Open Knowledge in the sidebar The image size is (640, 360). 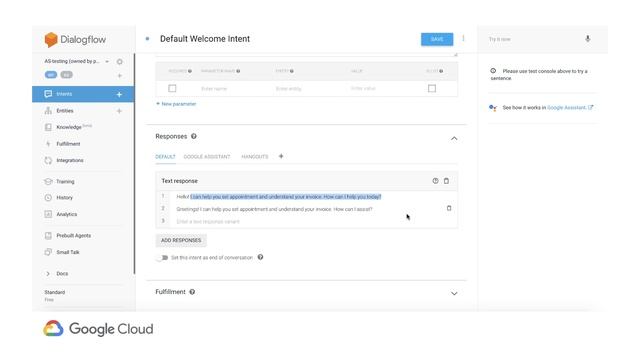click(x=69, y=127)
